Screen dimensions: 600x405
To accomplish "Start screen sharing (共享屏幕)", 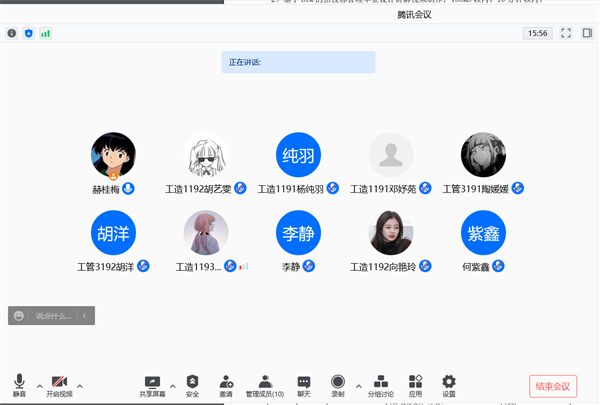I will pyautogui.click(x=152, y=385).
